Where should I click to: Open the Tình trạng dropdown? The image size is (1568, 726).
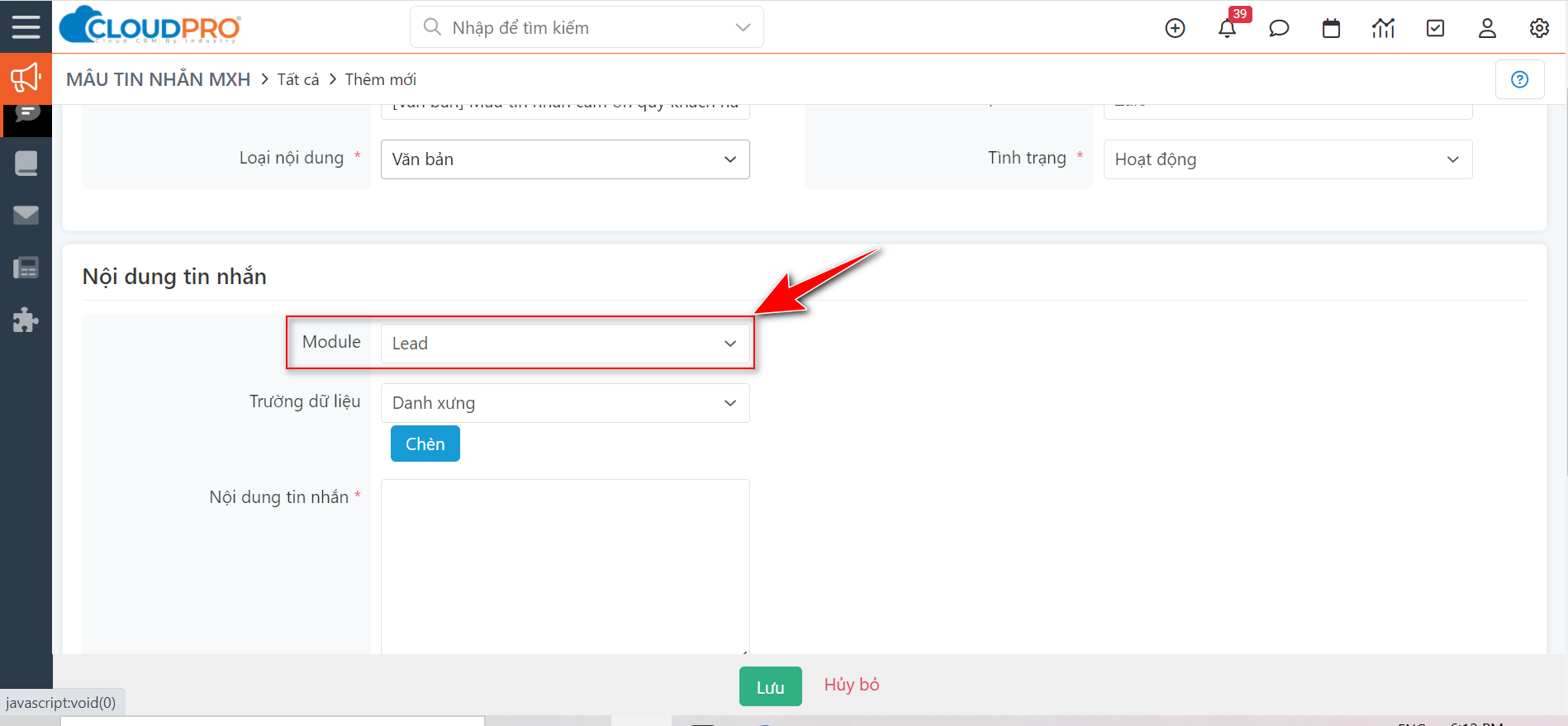pyautogui.click(x=1288, y=159)
